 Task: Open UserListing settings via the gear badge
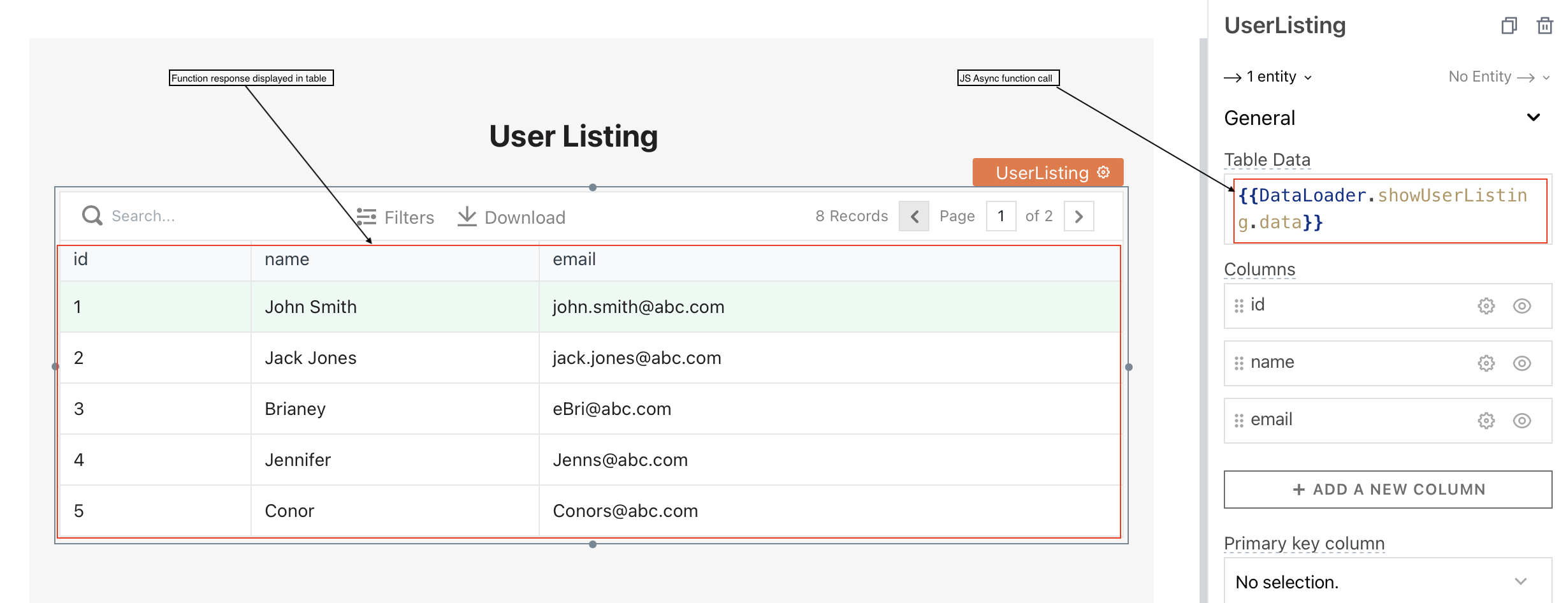click(x=1102, y=171)
